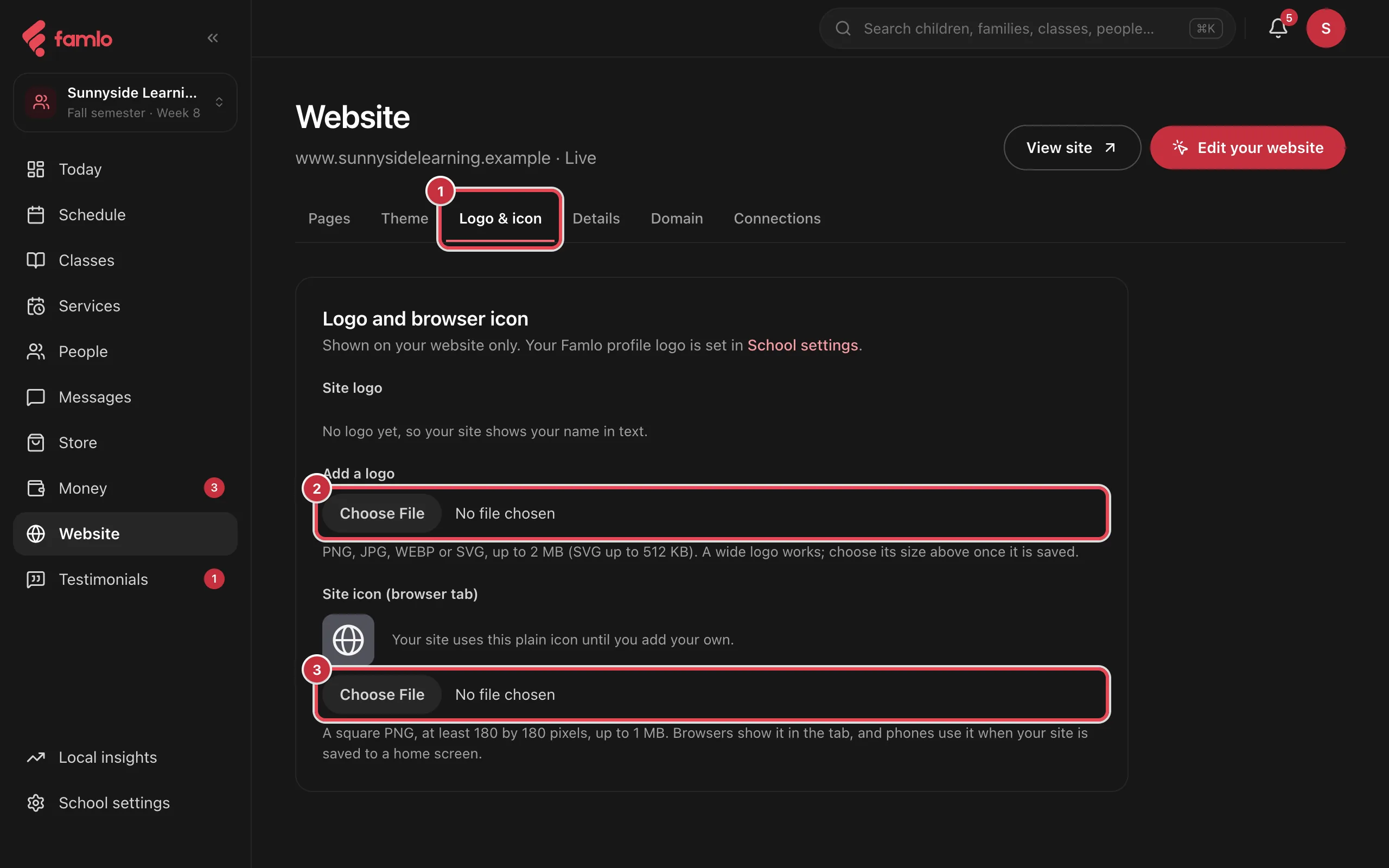The height and width of the screenshot is (868, 1389).
Task: Click the Money wallet icon
Action: [x=36, y=488]
